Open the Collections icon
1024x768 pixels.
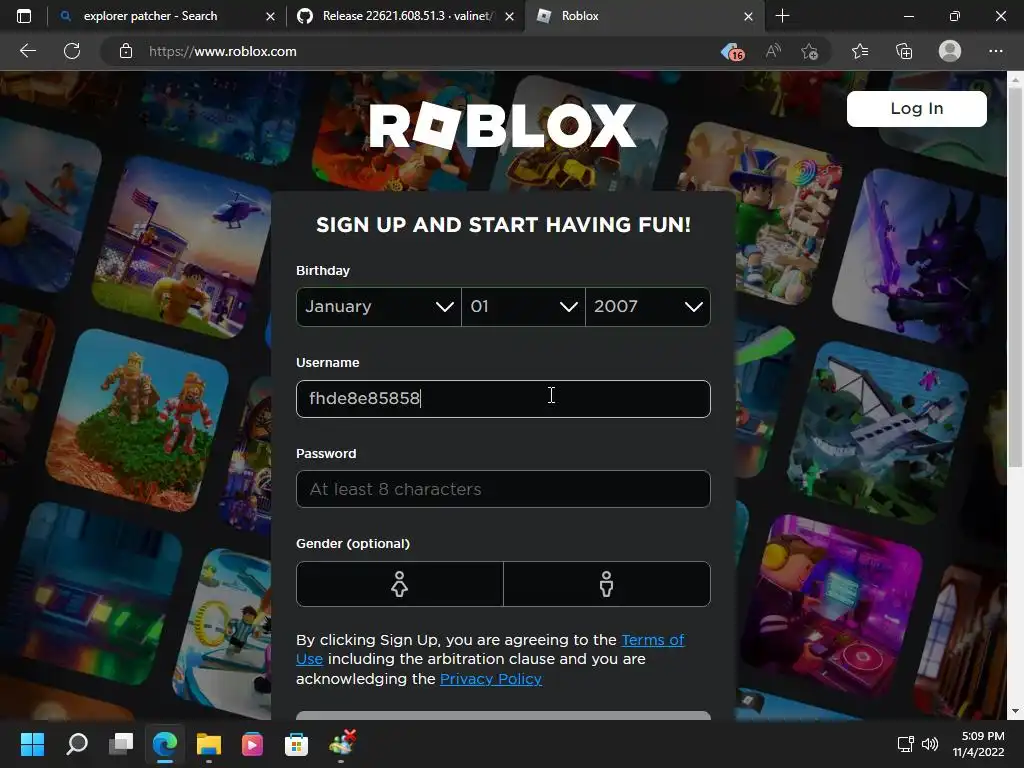pos(904,51)
